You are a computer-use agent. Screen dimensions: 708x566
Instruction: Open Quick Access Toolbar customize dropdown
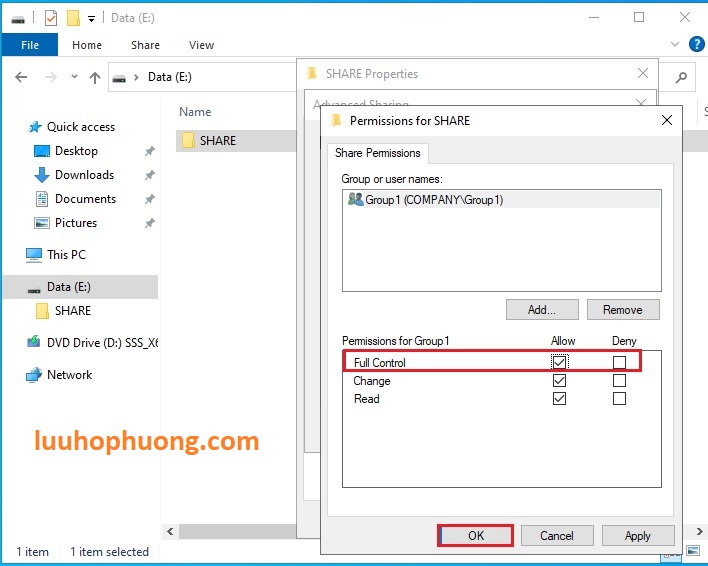pos(92,18)
